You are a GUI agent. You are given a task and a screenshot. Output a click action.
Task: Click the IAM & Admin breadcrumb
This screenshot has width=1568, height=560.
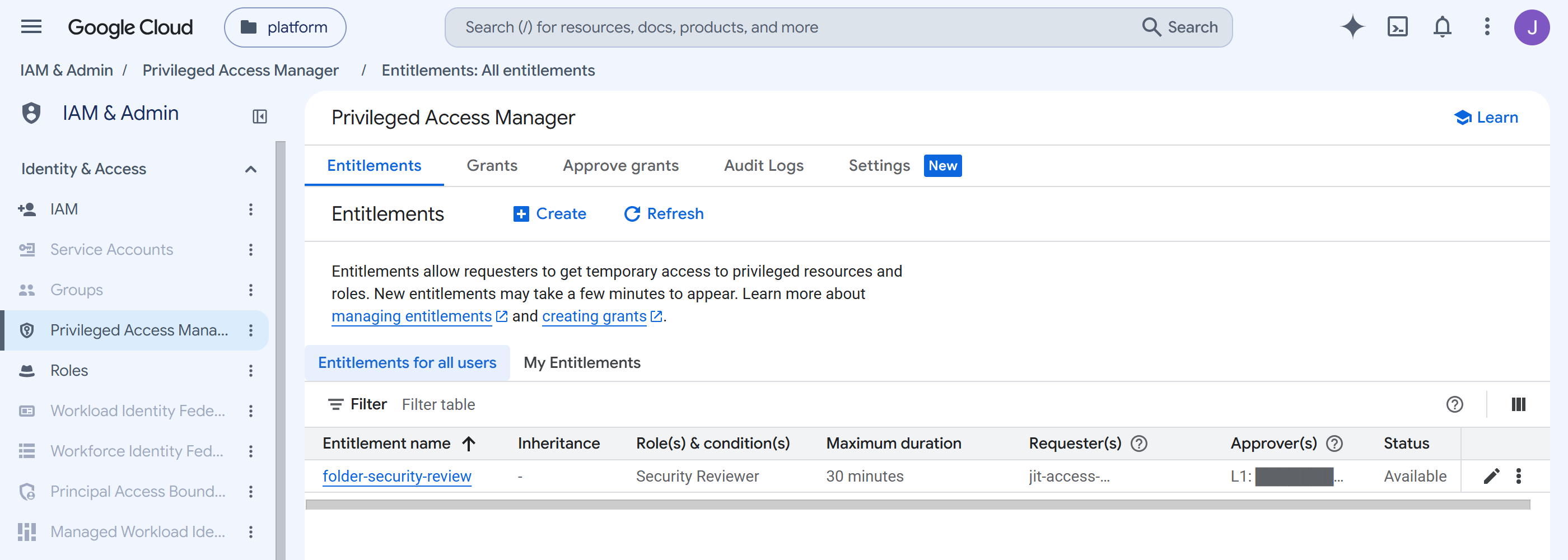pos(66,71)
